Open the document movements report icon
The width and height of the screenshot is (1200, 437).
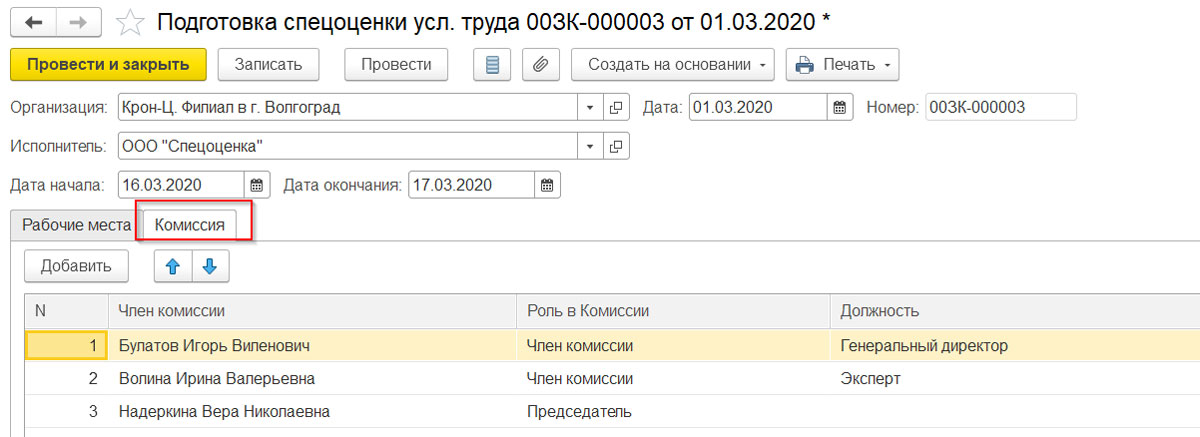(x=491, y=65)
